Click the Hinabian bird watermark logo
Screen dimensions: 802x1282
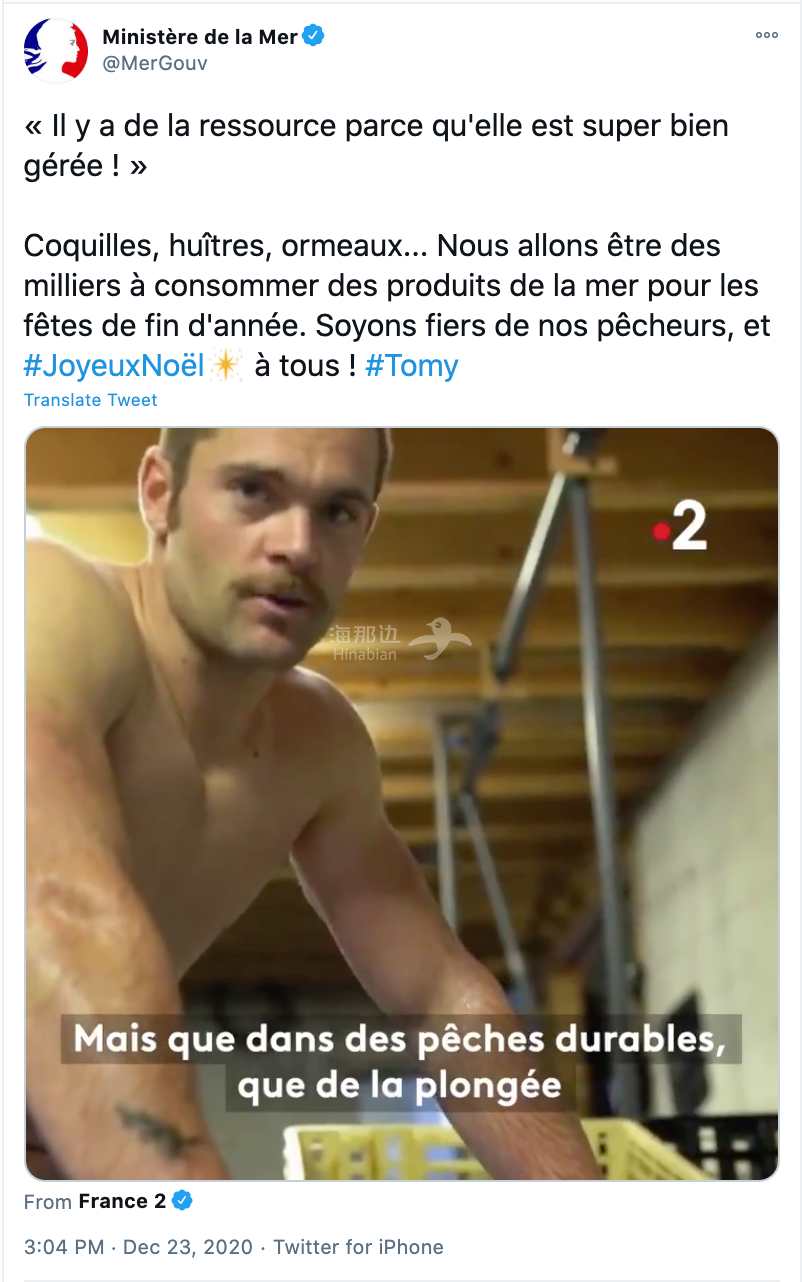pyautogui.click(x=442, y=640)
